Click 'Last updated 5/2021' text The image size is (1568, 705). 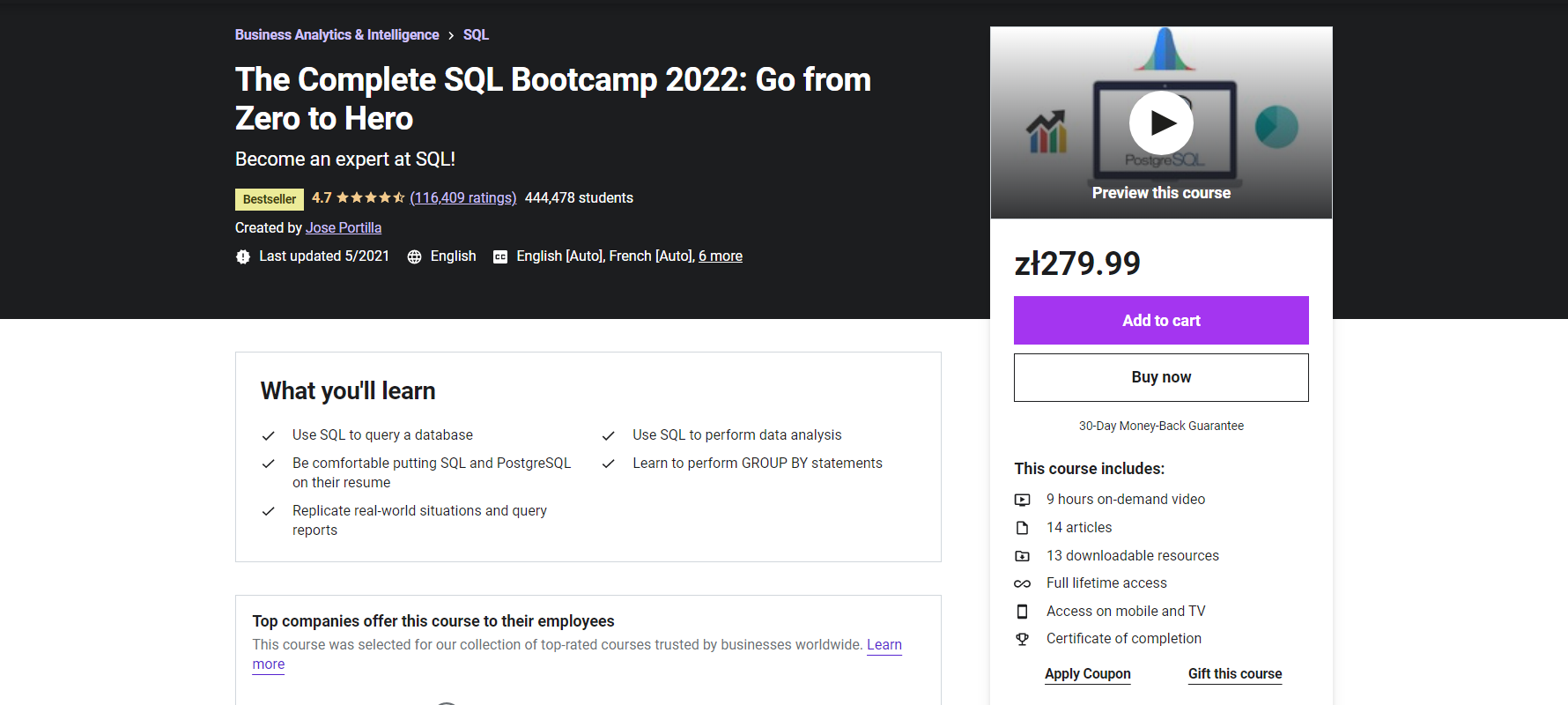[324, 256]
